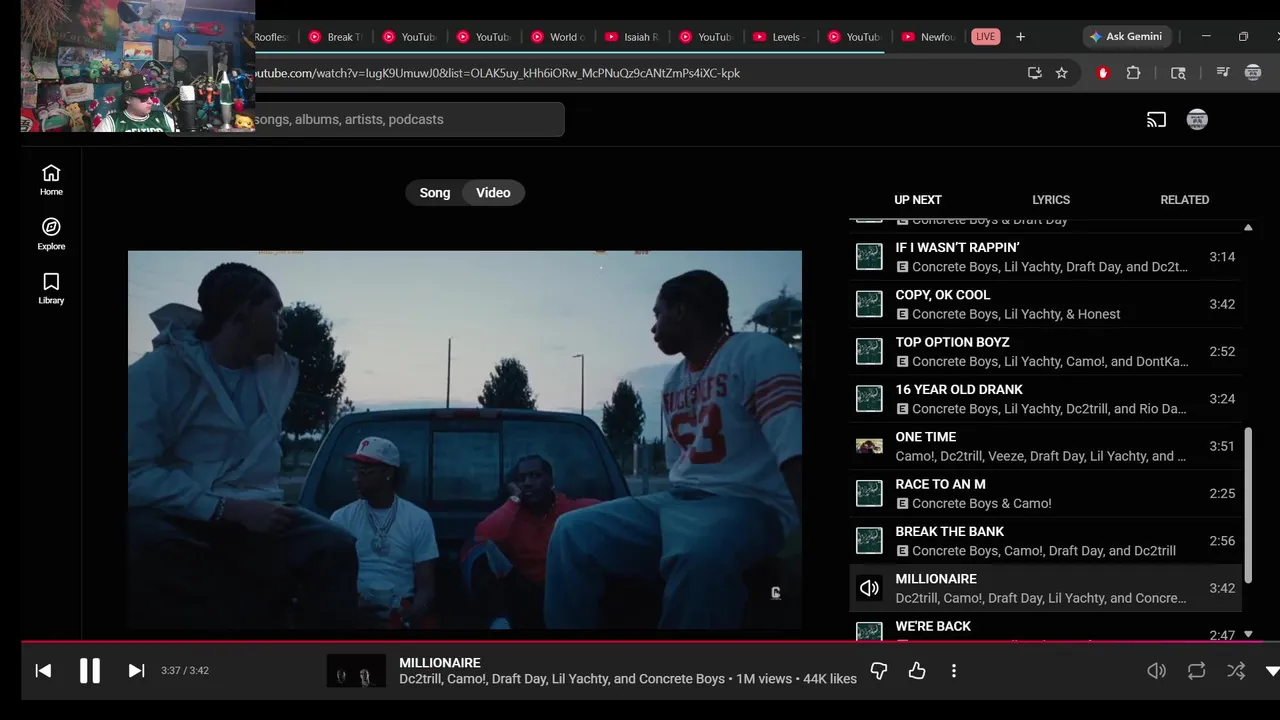The width and height of the screenshot is (1280, 720).
Task: Like the song MILLIONAIRE
Action: [917, 671]
